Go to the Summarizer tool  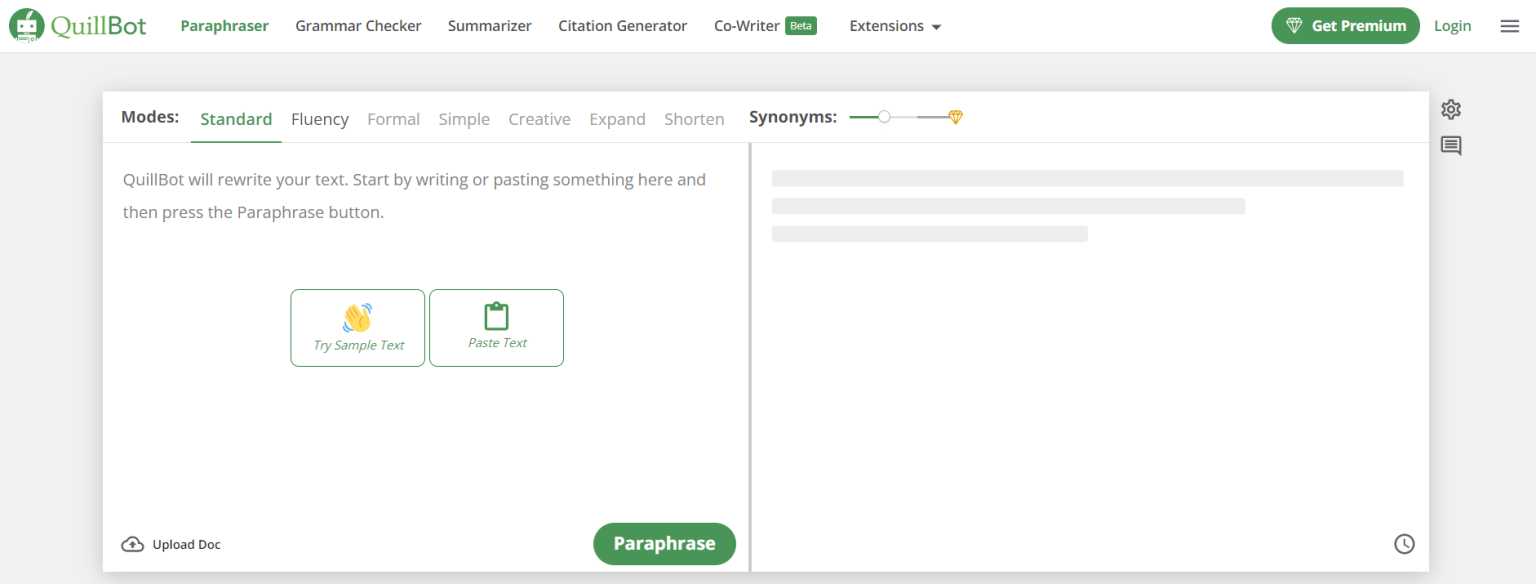490,26
